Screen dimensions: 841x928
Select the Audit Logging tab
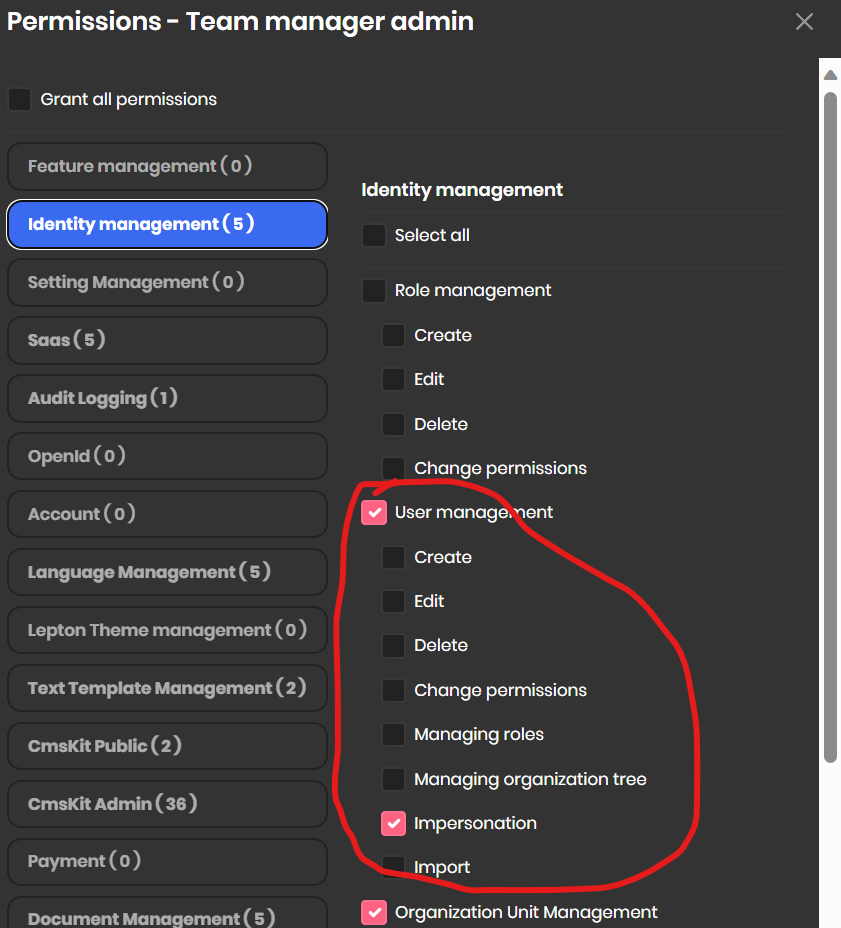point(167,399)
